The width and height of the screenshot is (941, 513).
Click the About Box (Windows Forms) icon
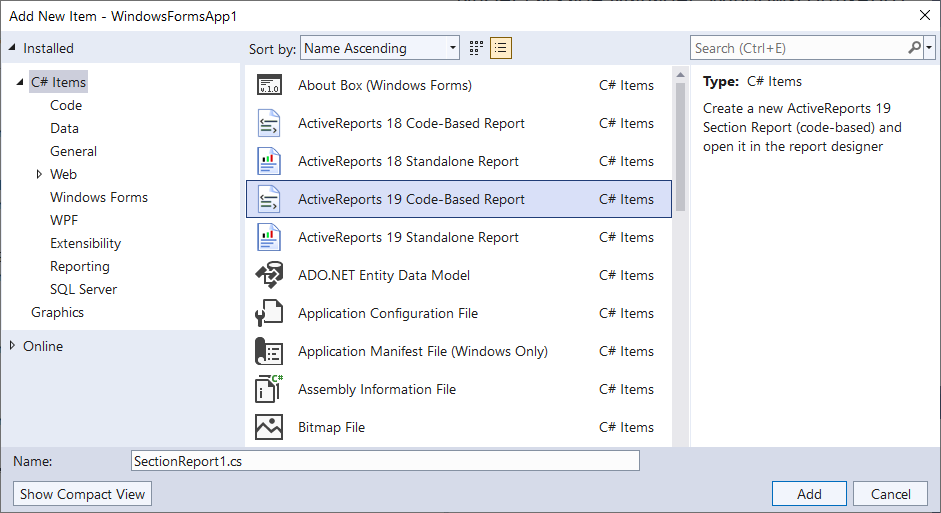point(269,85)
